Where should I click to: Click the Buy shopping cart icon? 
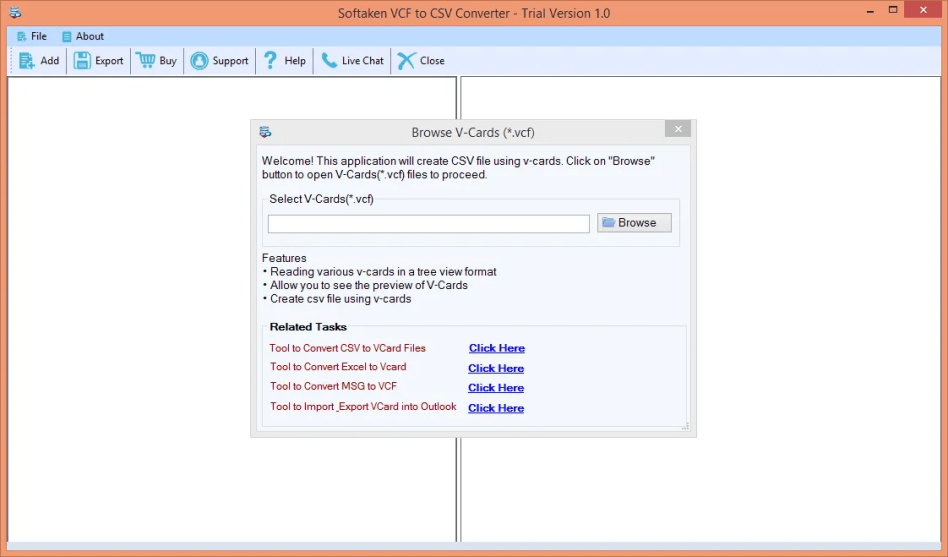146,60
